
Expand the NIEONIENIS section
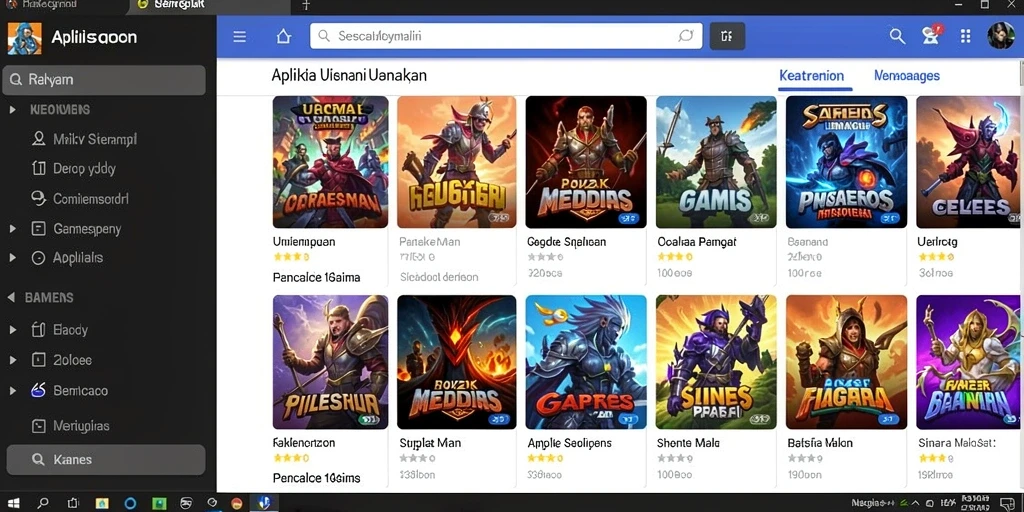pos(12,110)
